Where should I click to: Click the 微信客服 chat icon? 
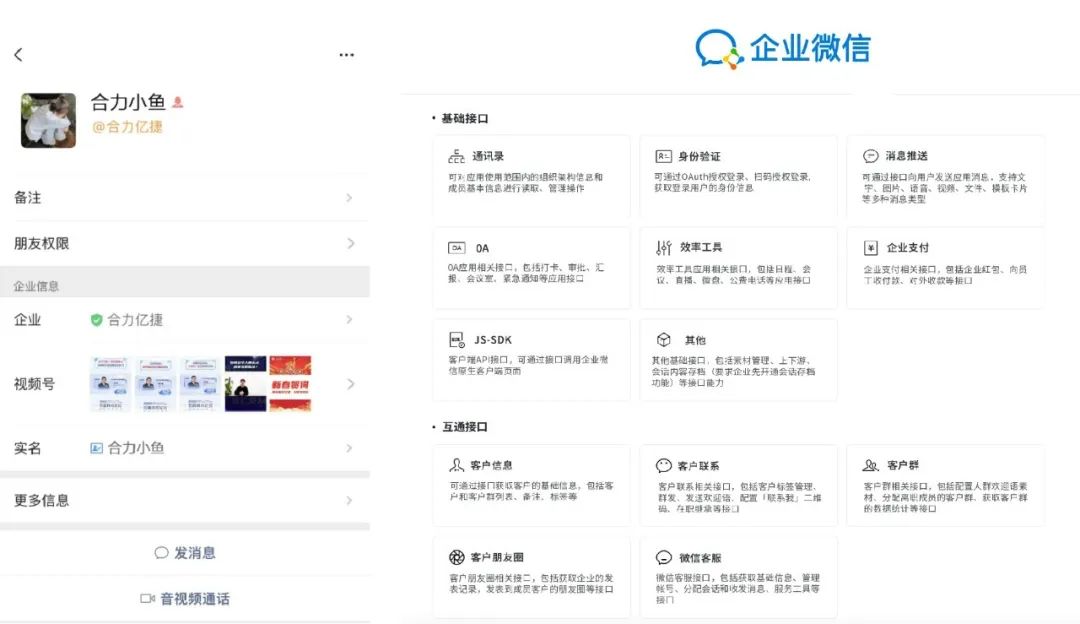point(663,557)
